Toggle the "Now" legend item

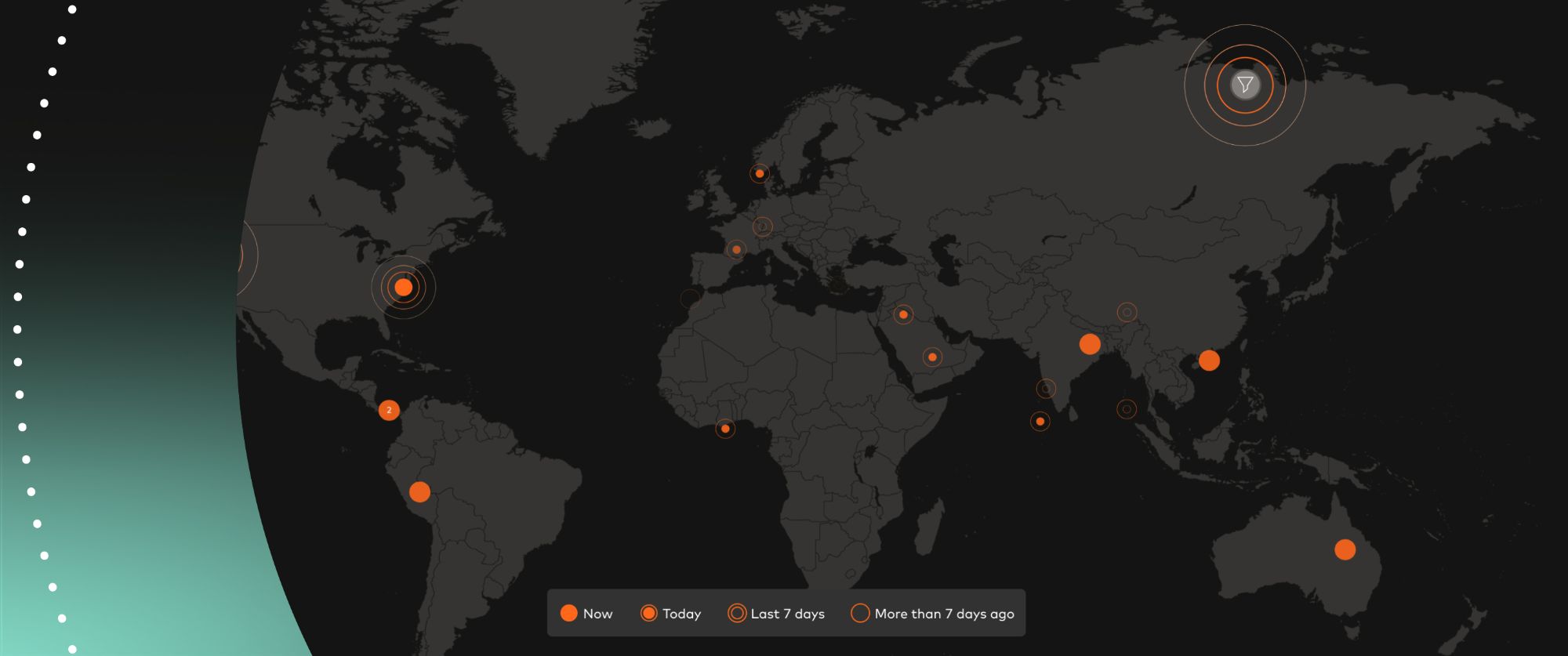point(586,614)
